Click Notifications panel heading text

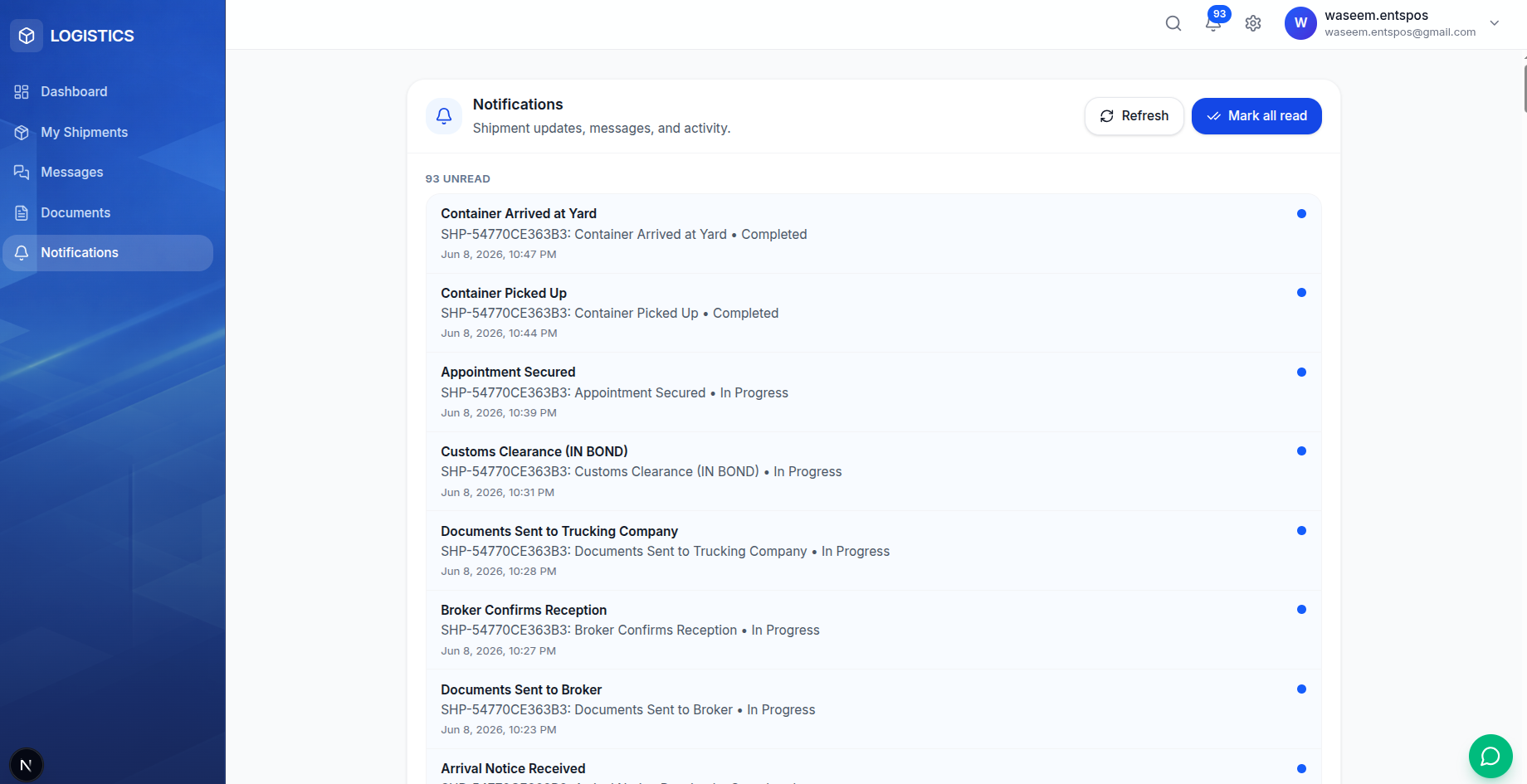pos(518,105)
